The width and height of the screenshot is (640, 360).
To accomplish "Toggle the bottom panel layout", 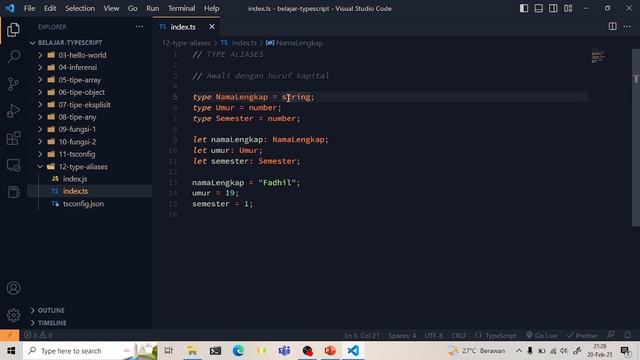I will [x=539, y=8].
